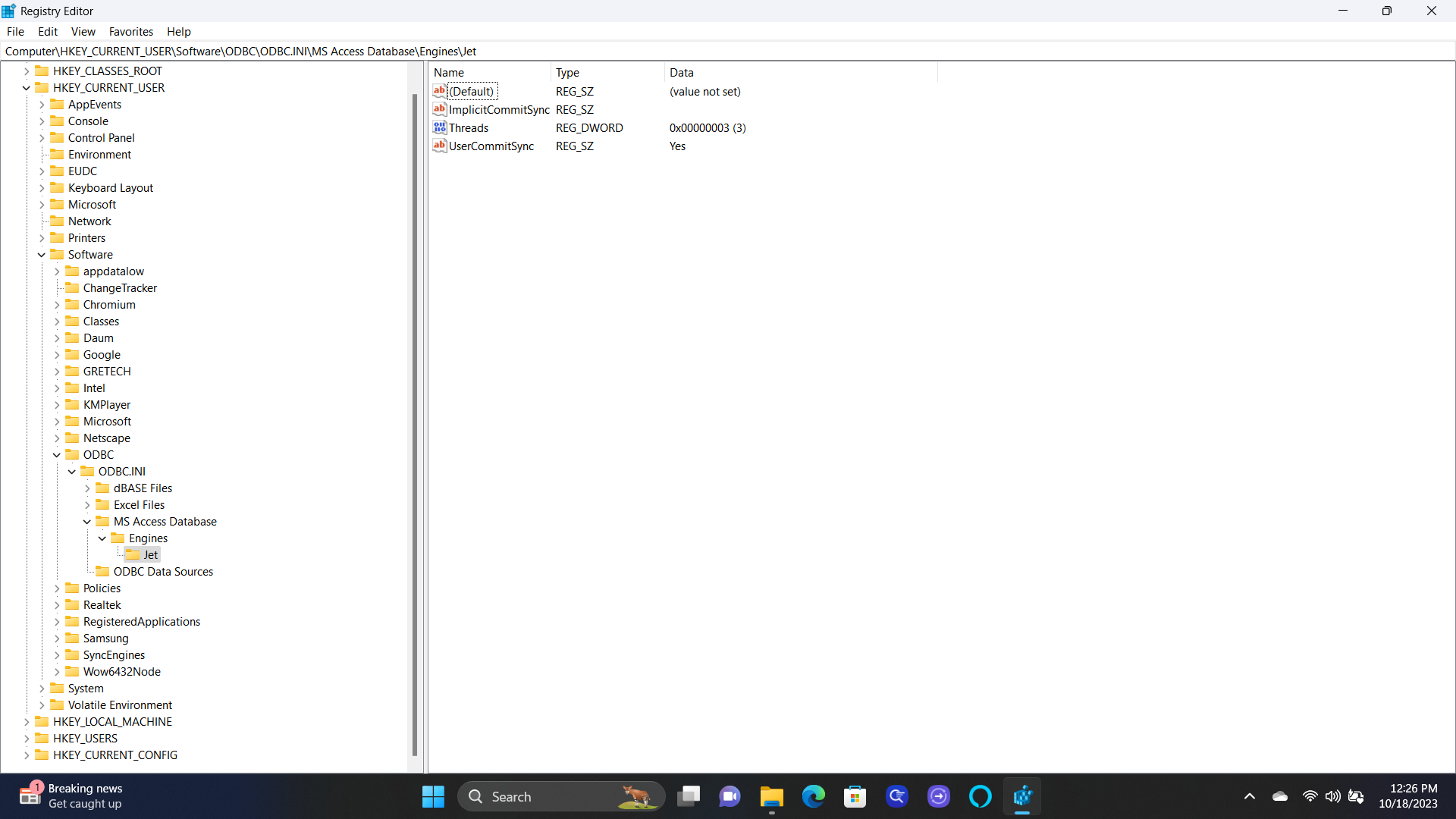
Task: Expand the dBASE Files key
Action: click(x=87, y=488)
